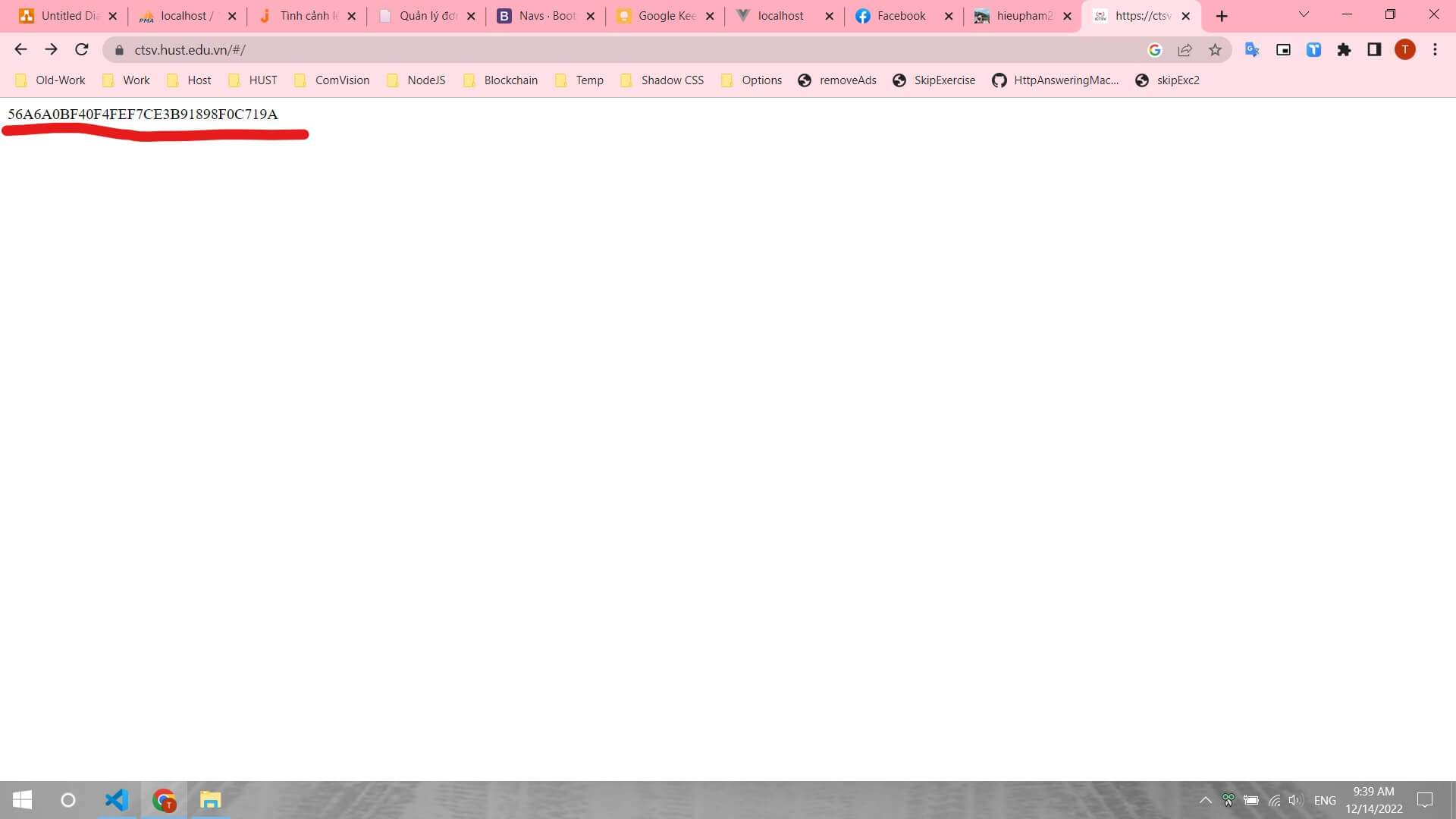This screenshot has width=1456, height=819.
Task: Open the Extensions puzzle icon
Action: pyautogui.click(x=1344, y=50)
